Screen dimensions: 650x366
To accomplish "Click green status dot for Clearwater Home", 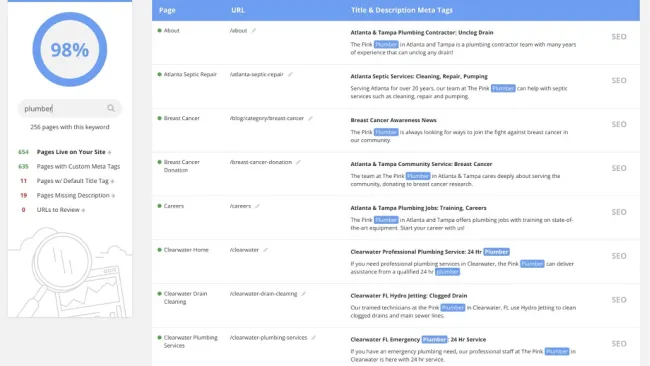I will [160, 250].
